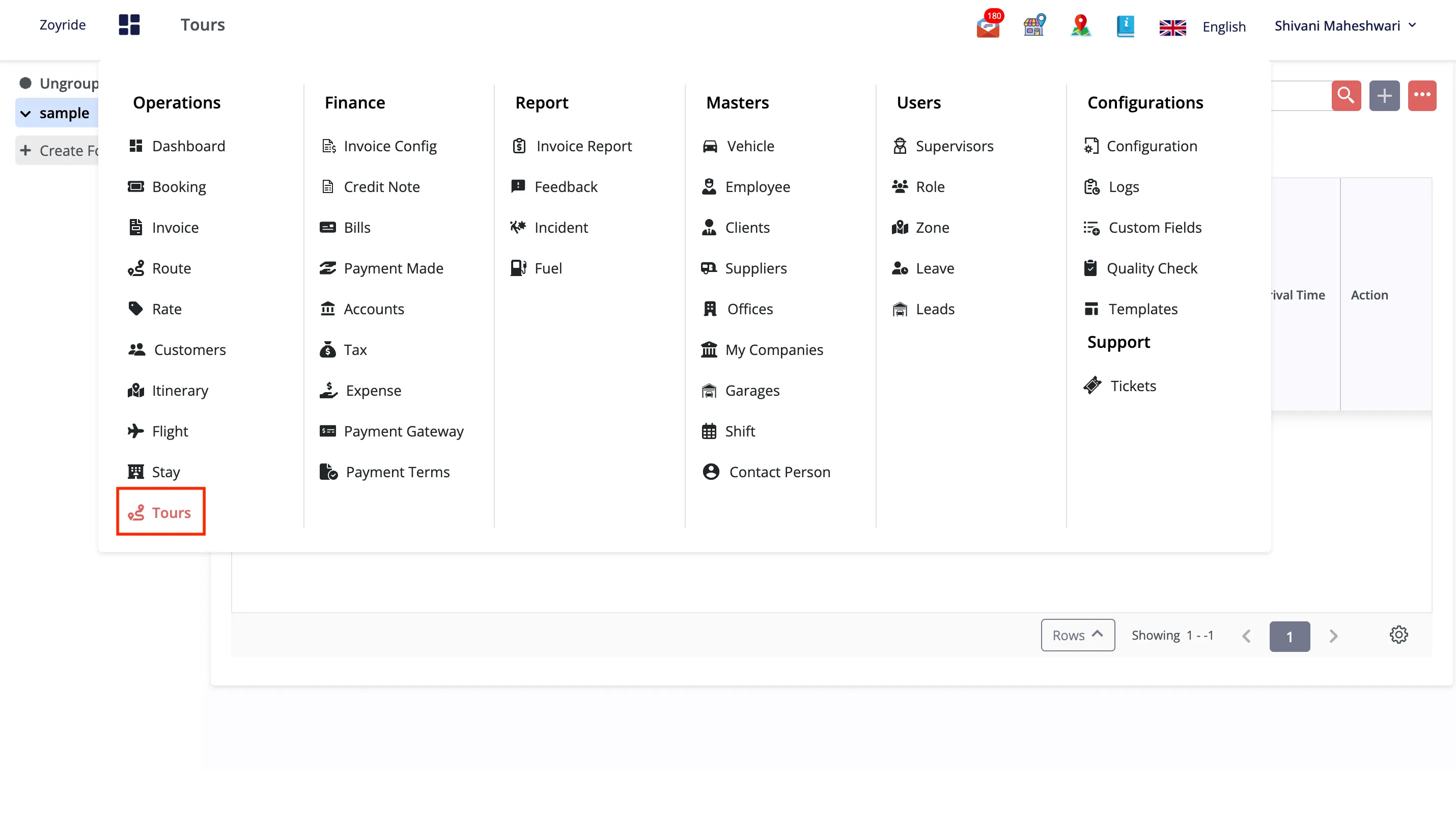The height and width of the screenshot is (821, 1456).
Task: Click the Garages icon
Action: 709,390
